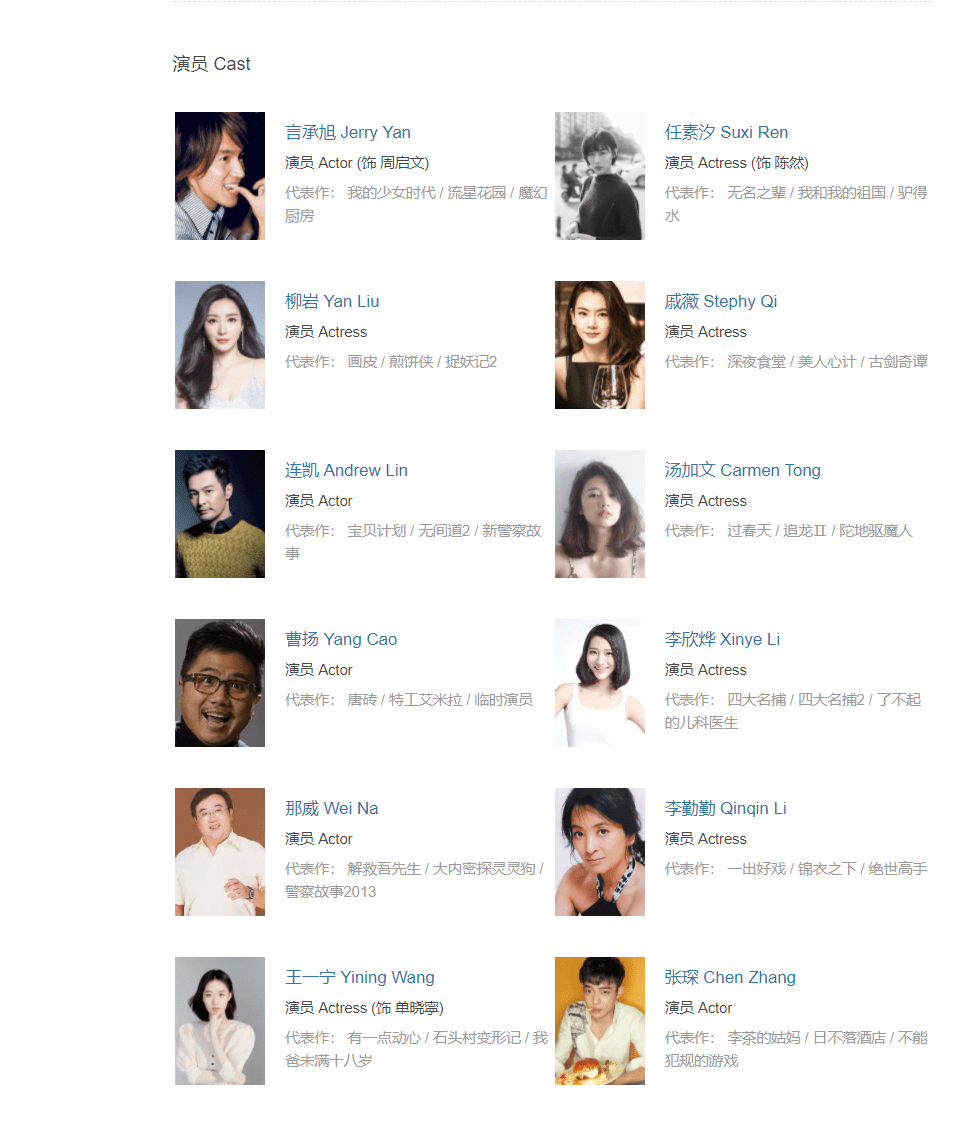Open Yan Liu's name link

point(332,301)
